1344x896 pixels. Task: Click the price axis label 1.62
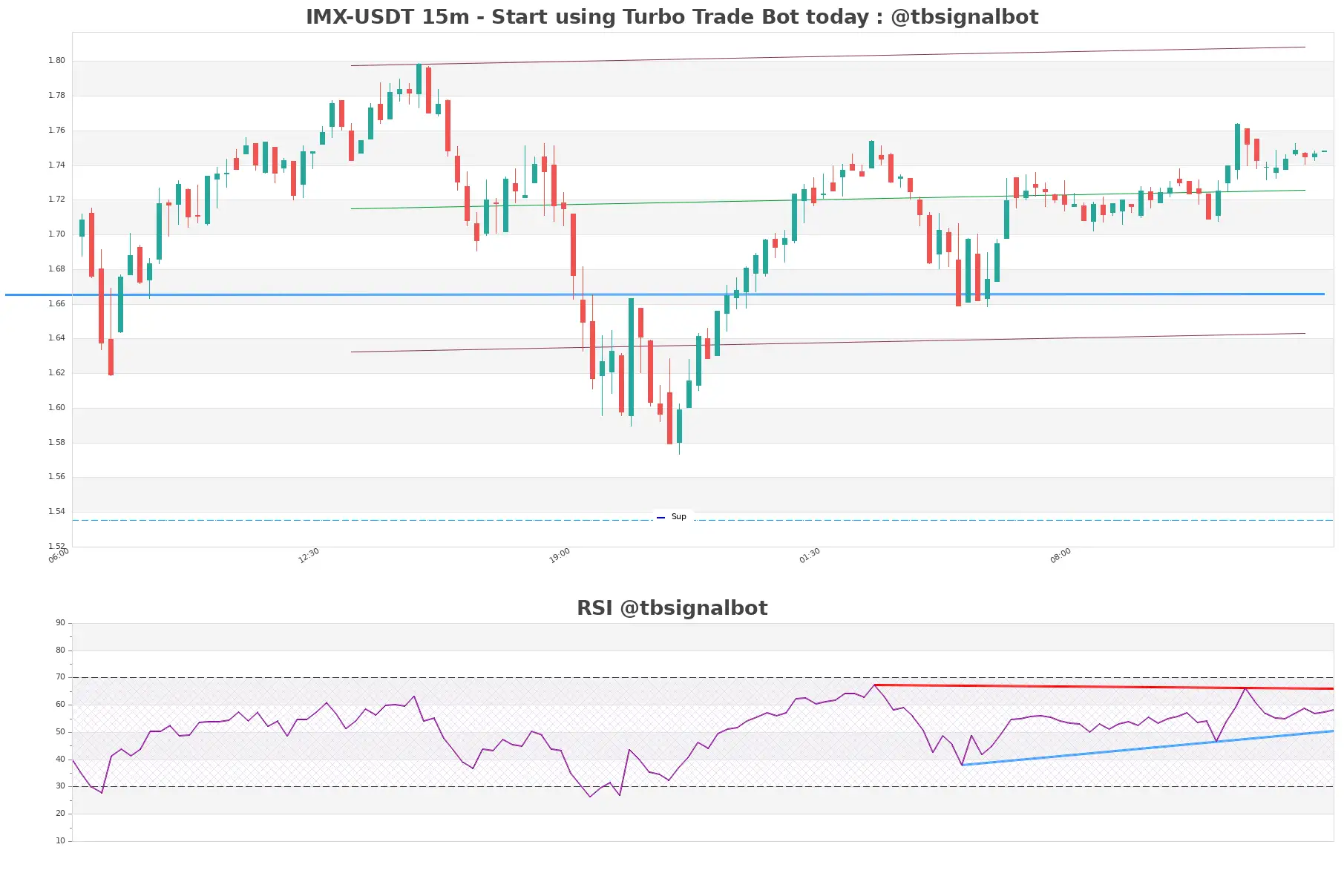point(56,373)
